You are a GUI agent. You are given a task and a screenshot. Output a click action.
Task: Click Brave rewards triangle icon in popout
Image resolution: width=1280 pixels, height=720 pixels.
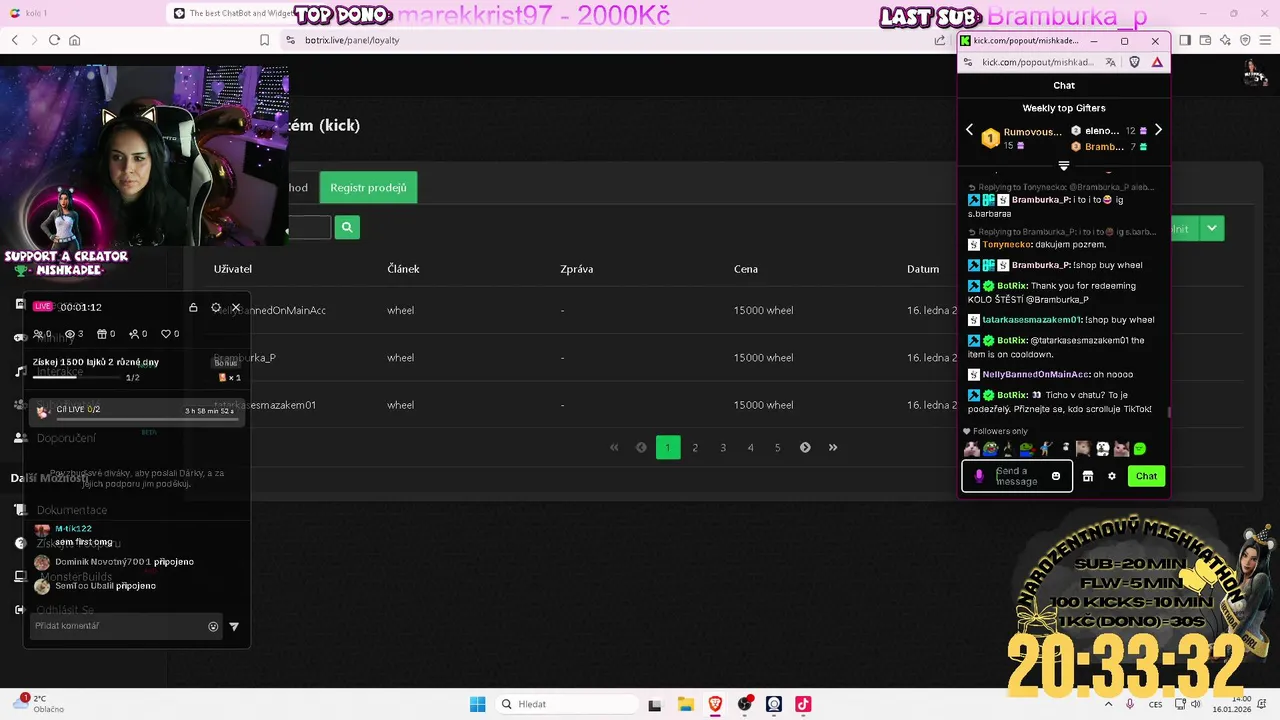point(1157,62)
